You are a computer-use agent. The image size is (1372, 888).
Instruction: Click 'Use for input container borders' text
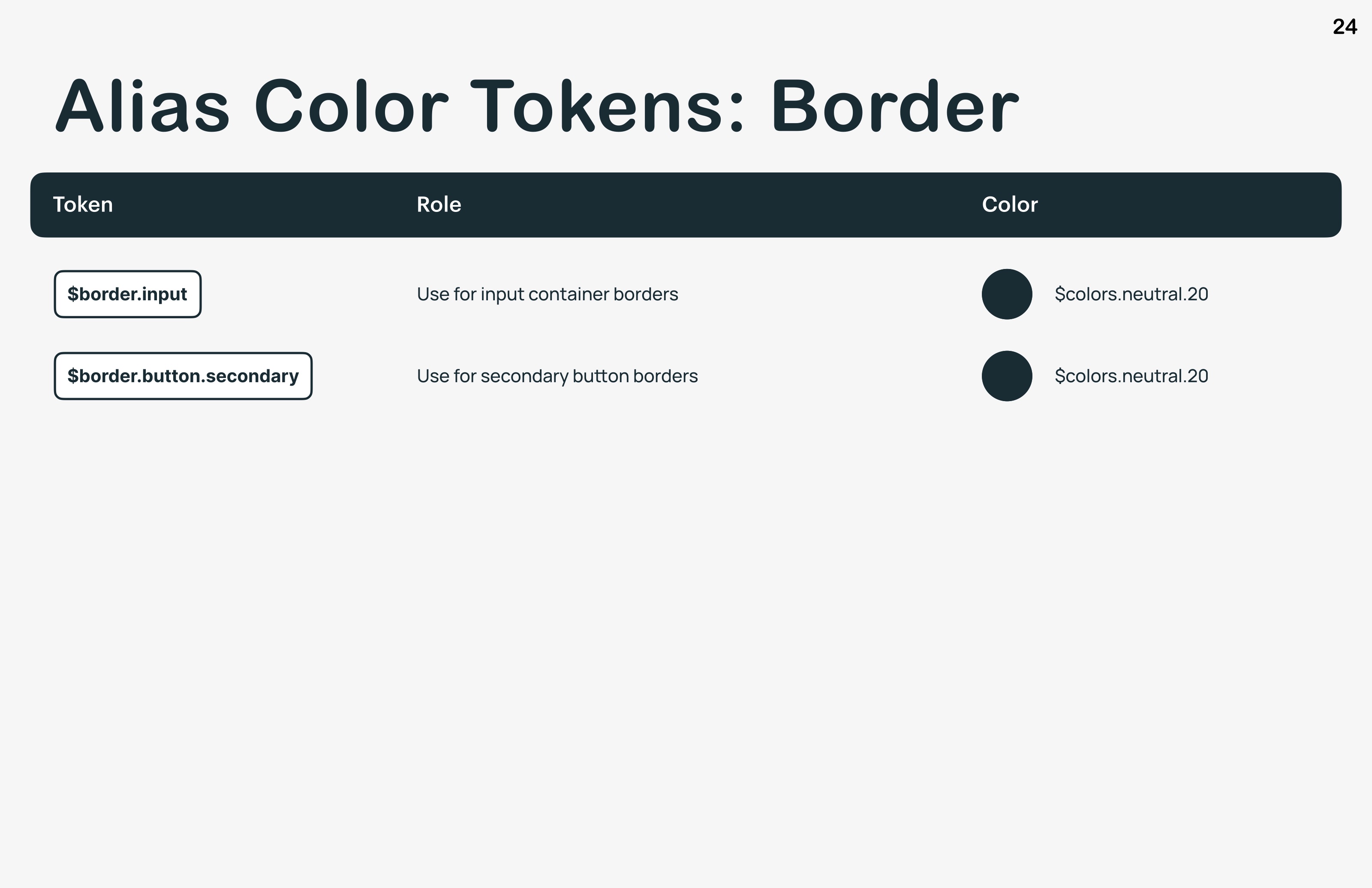point(548,294)
